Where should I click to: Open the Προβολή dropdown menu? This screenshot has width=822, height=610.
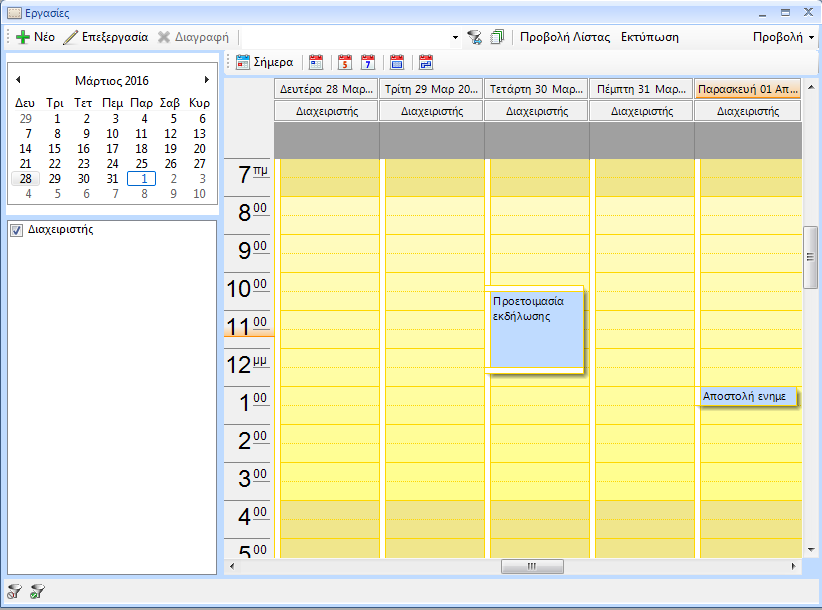tap(782, 37)
